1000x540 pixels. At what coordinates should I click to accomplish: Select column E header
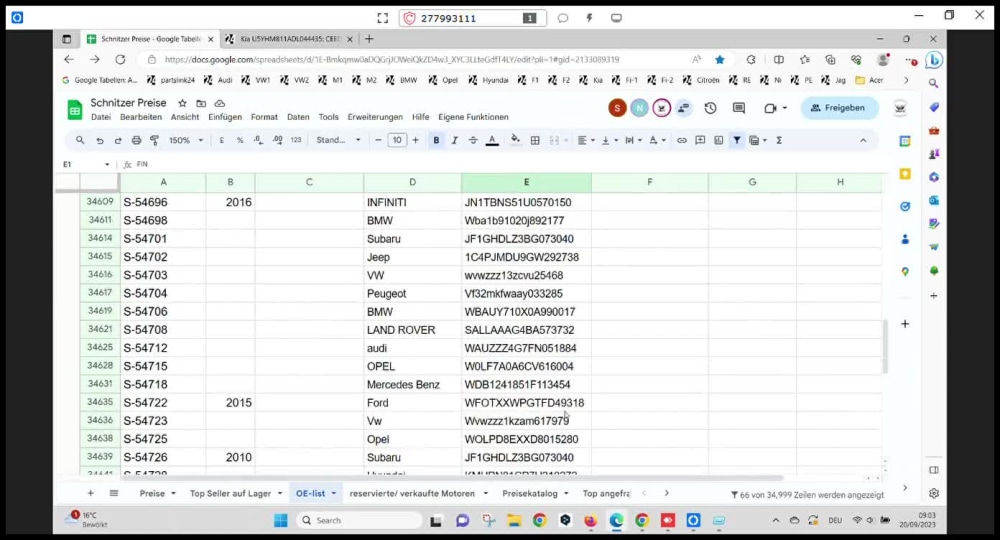click(x=526, y=182)
